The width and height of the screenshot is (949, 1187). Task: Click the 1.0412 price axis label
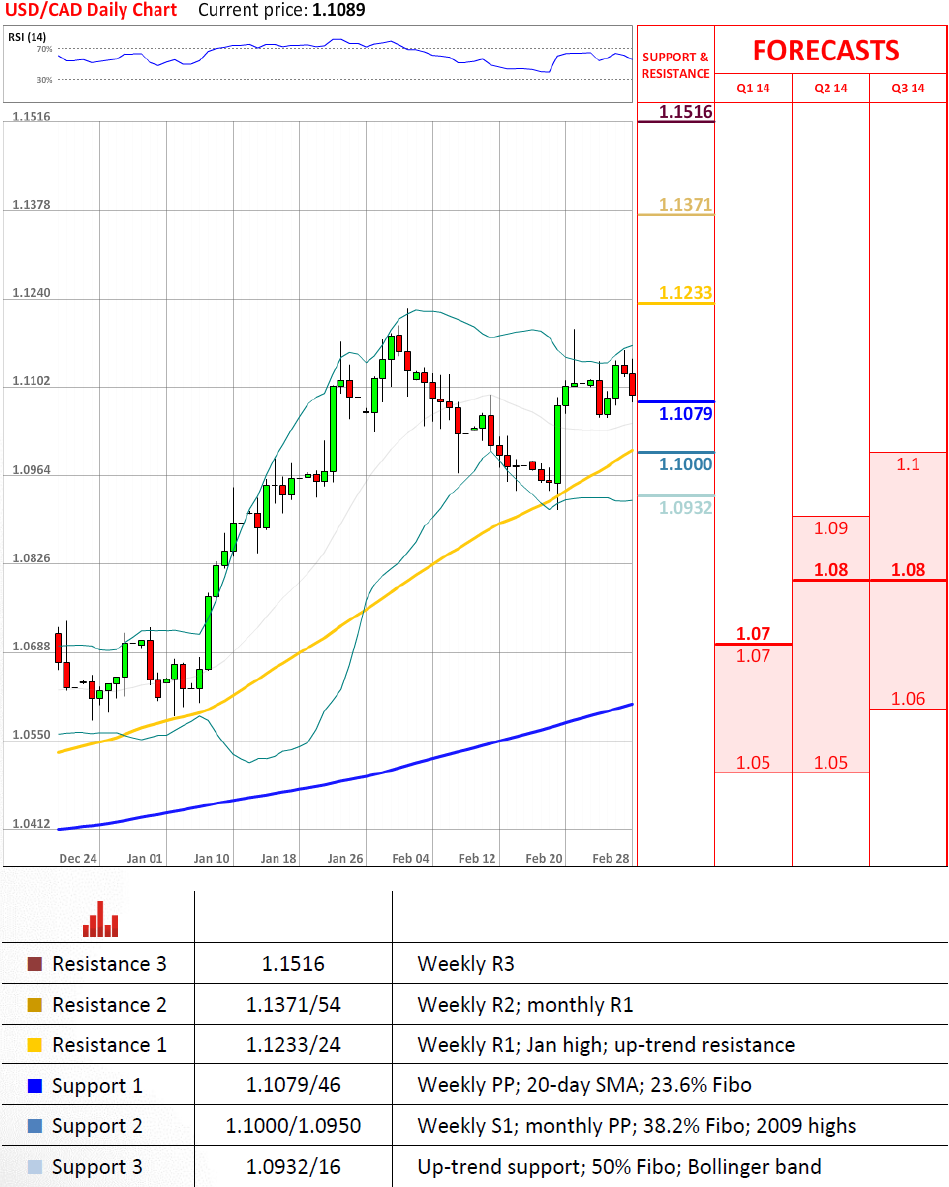[x=31, y=824]
